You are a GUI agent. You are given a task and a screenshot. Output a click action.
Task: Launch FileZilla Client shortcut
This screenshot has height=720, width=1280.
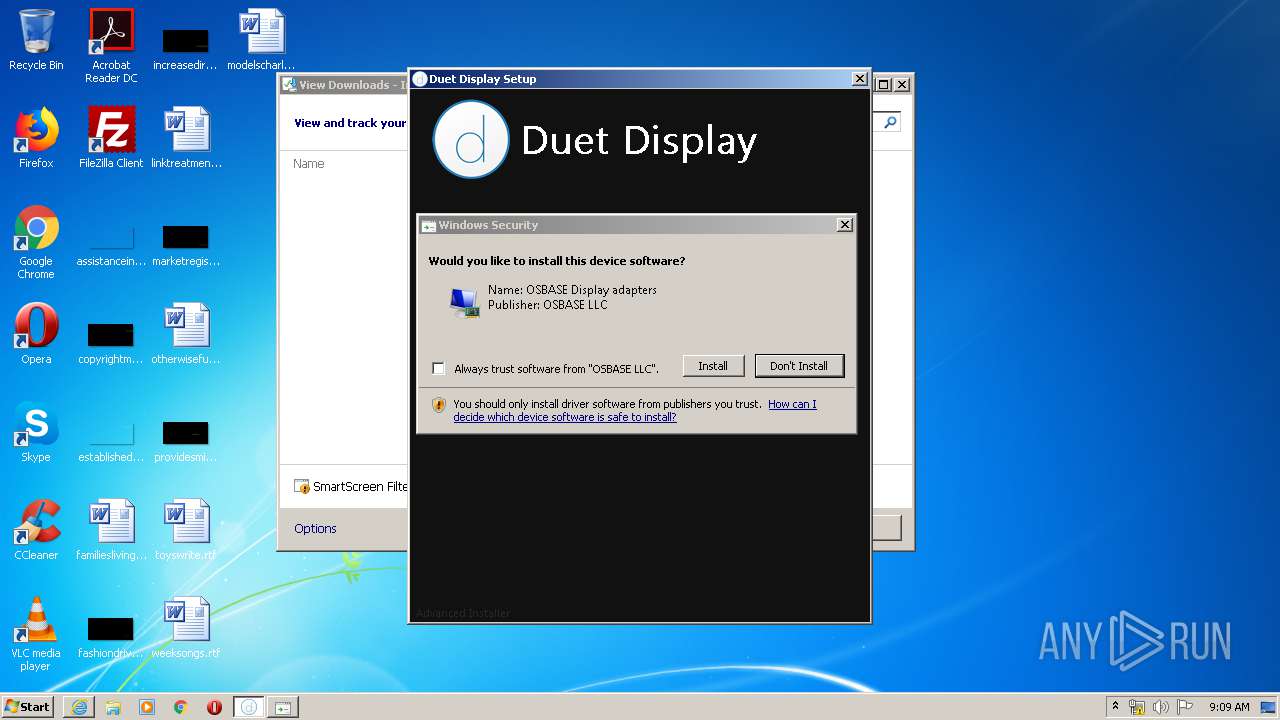pyautogui.click(x=111, y=138)
